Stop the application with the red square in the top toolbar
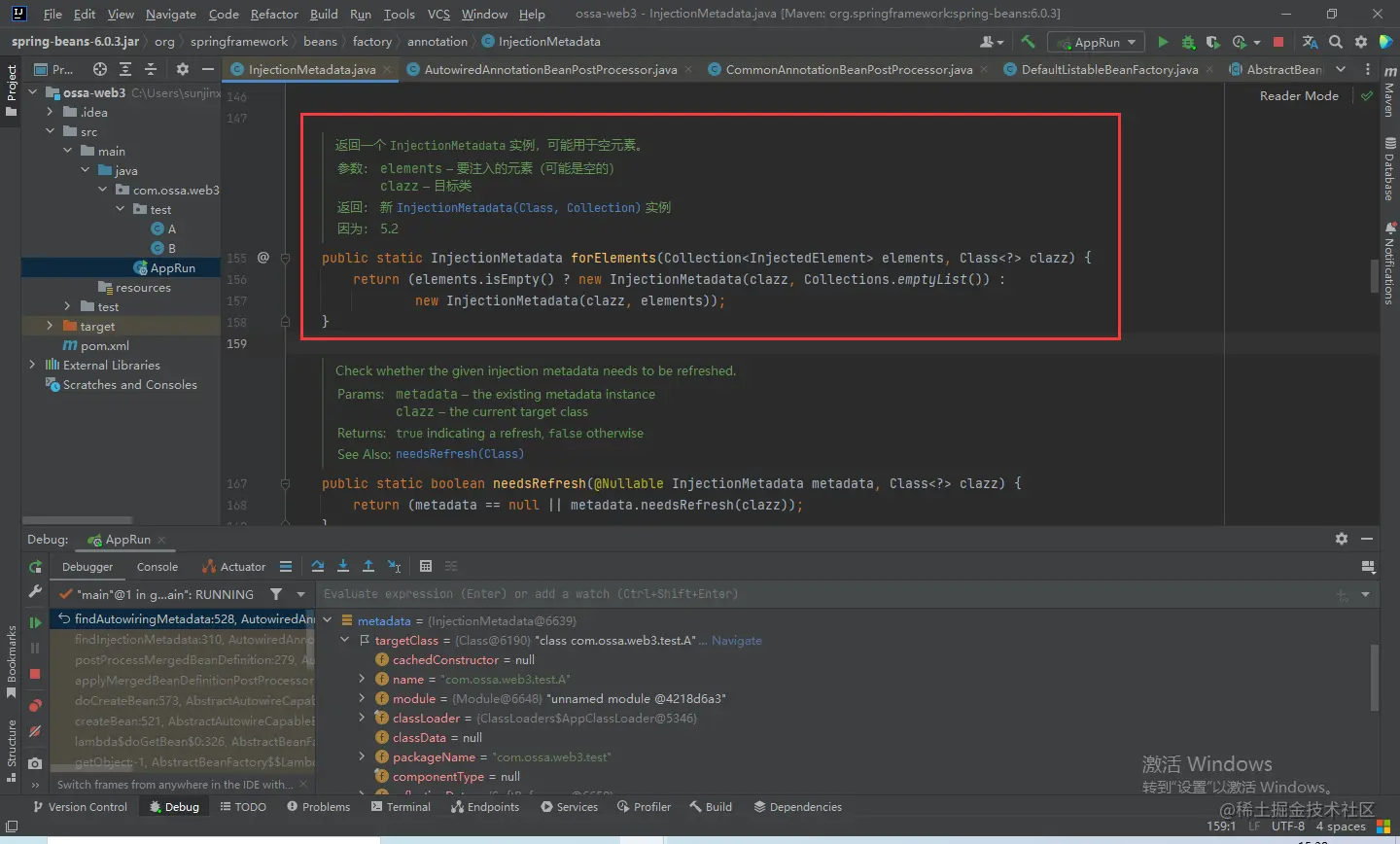1400x844 pixels. click(1278, 42)
